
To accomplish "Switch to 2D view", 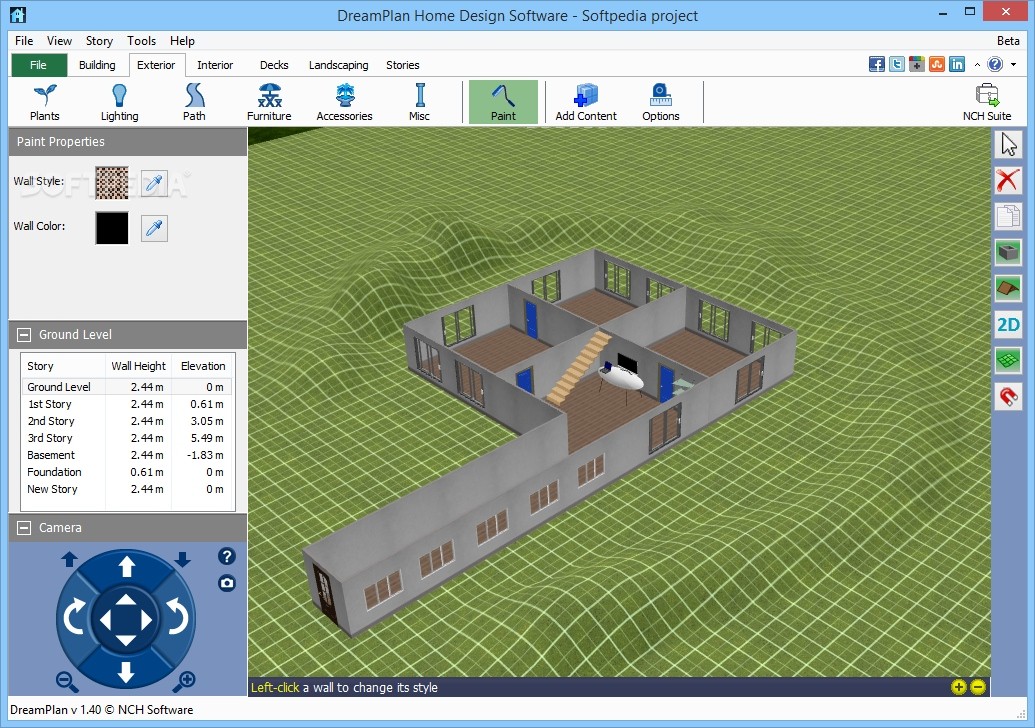I will coord(1008,324).
